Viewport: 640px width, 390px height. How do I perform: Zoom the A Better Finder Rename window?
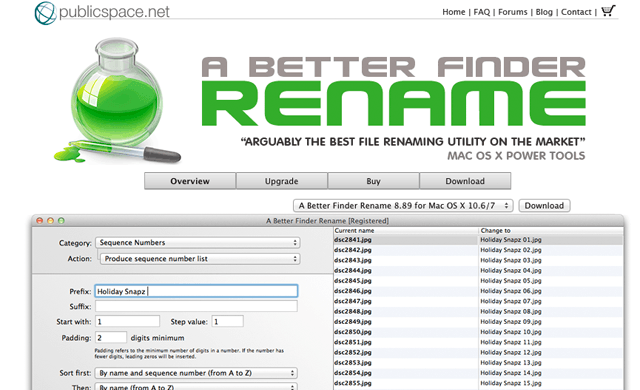(x=61, y=221)
